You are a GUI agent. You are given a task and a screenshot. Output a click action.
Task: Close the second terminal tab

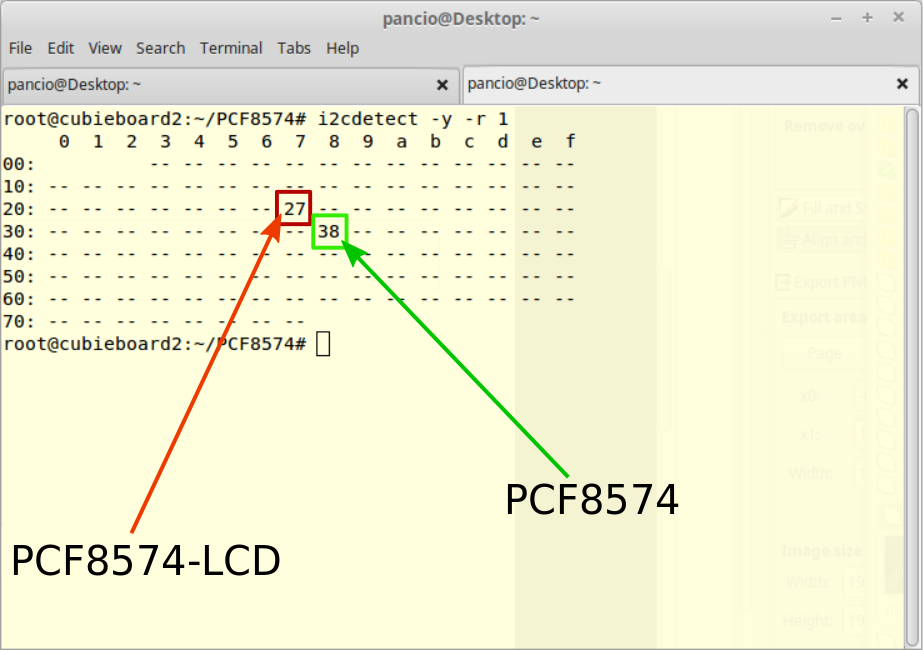(x=902, y=85)
